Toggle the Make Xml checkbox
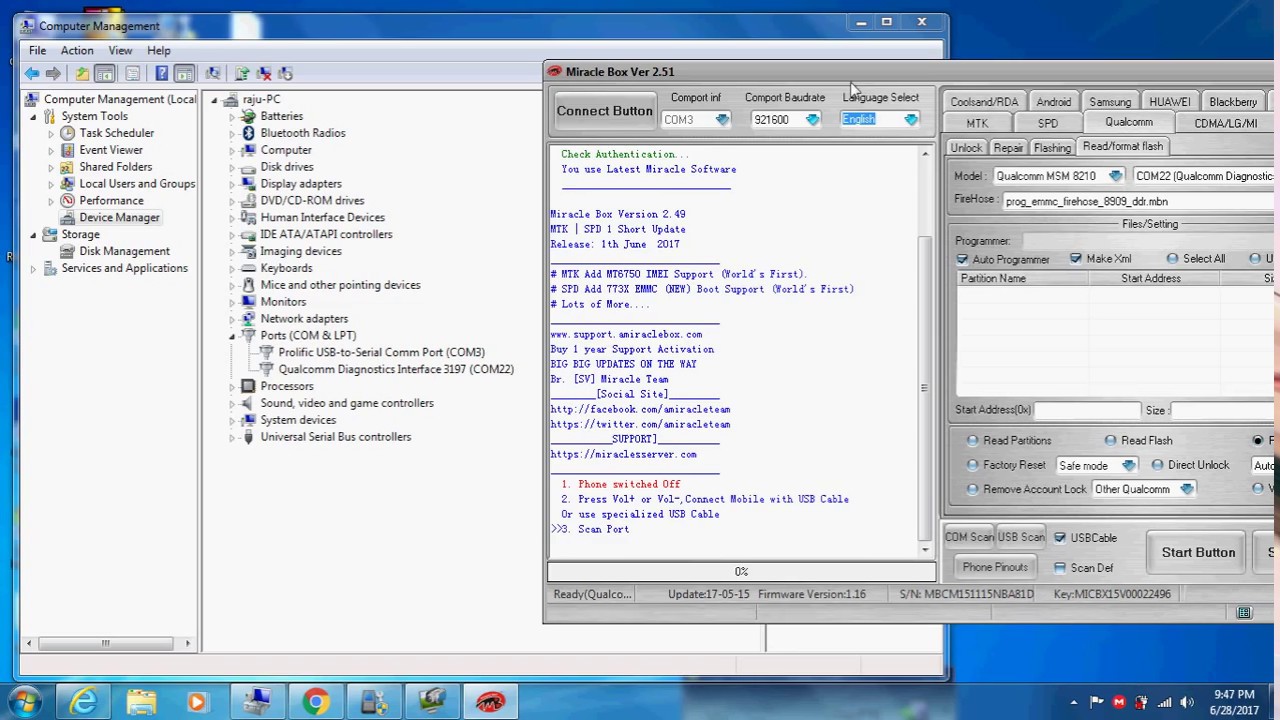This screenshot has width=1280, height=720. pyautogui.click(x=1076, y=259)
